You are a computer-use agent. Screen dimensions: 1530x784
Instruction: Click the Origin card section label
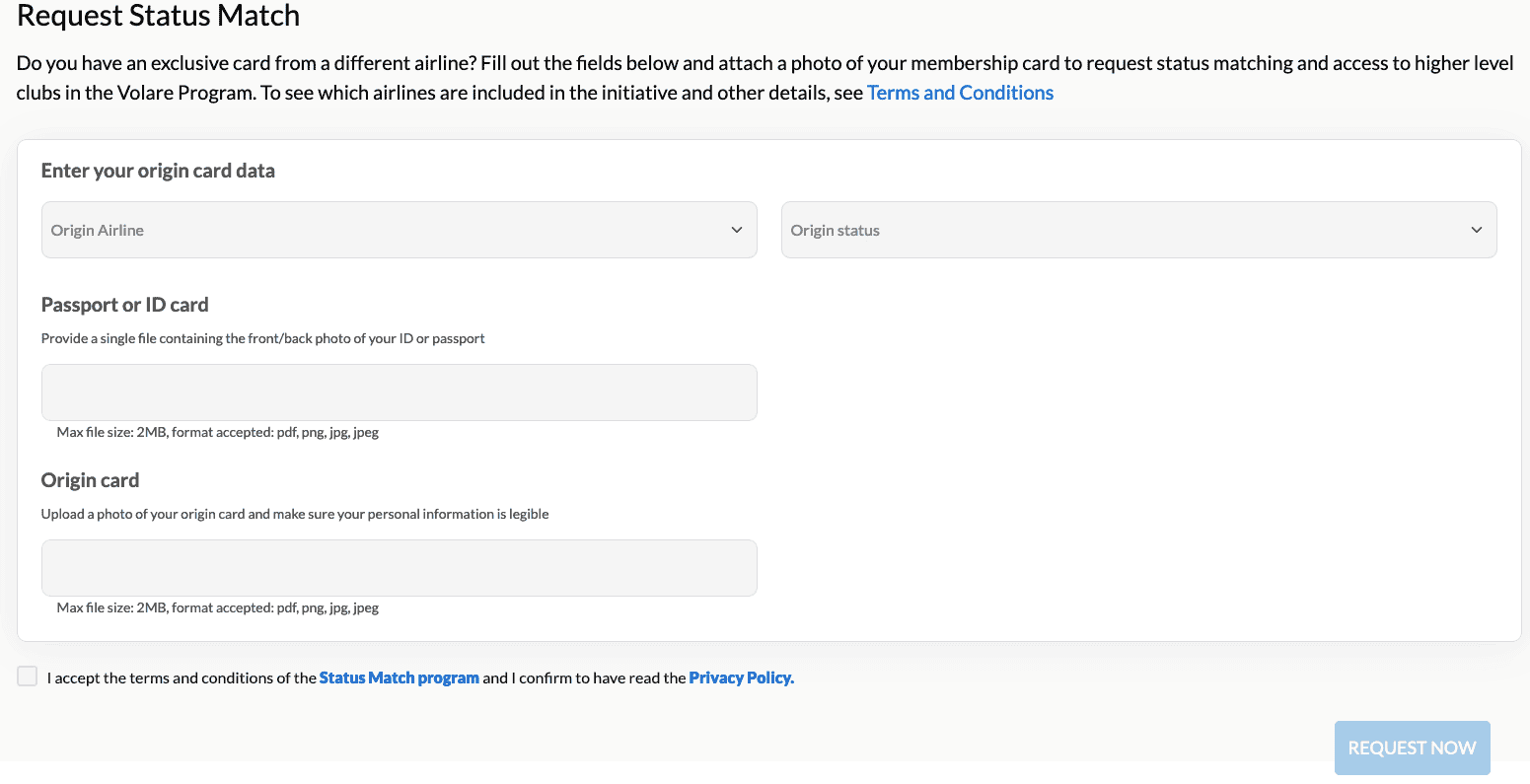tap(90, 480)
